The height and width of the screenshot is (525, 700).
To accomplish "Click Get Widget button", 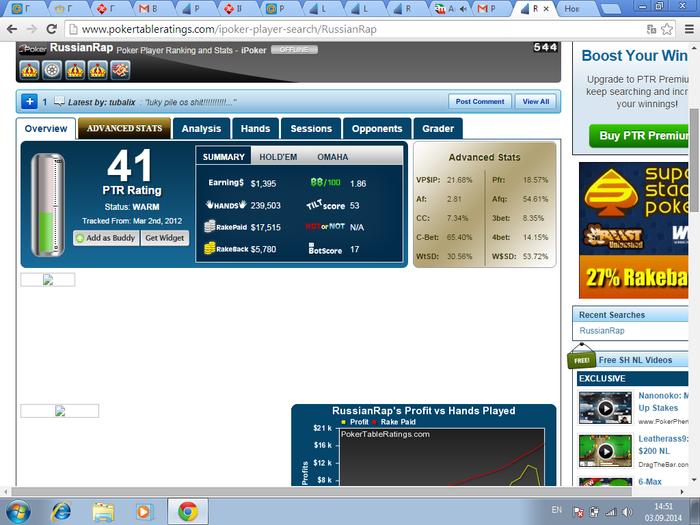I will point(165,238).
